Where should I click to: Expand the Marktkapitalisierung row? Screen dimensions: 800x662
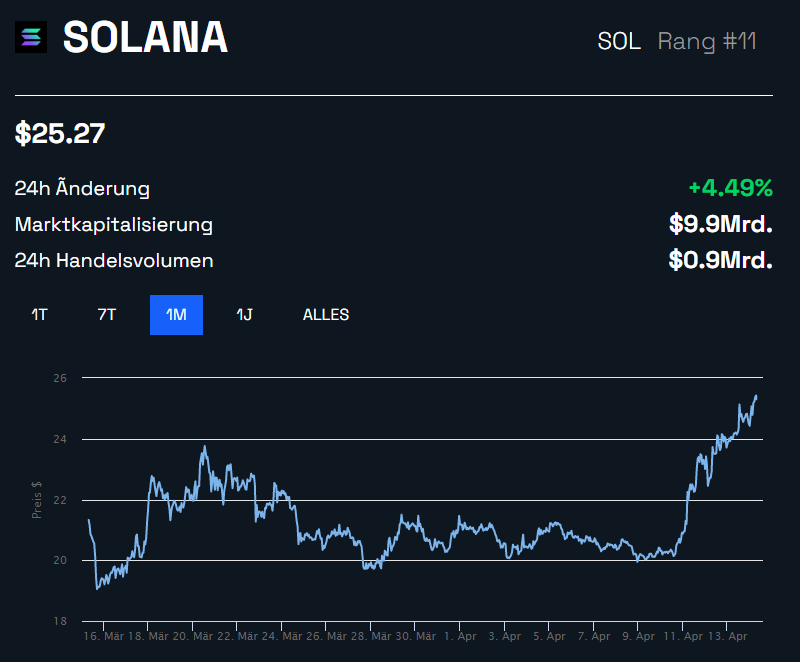pos(112,224)
